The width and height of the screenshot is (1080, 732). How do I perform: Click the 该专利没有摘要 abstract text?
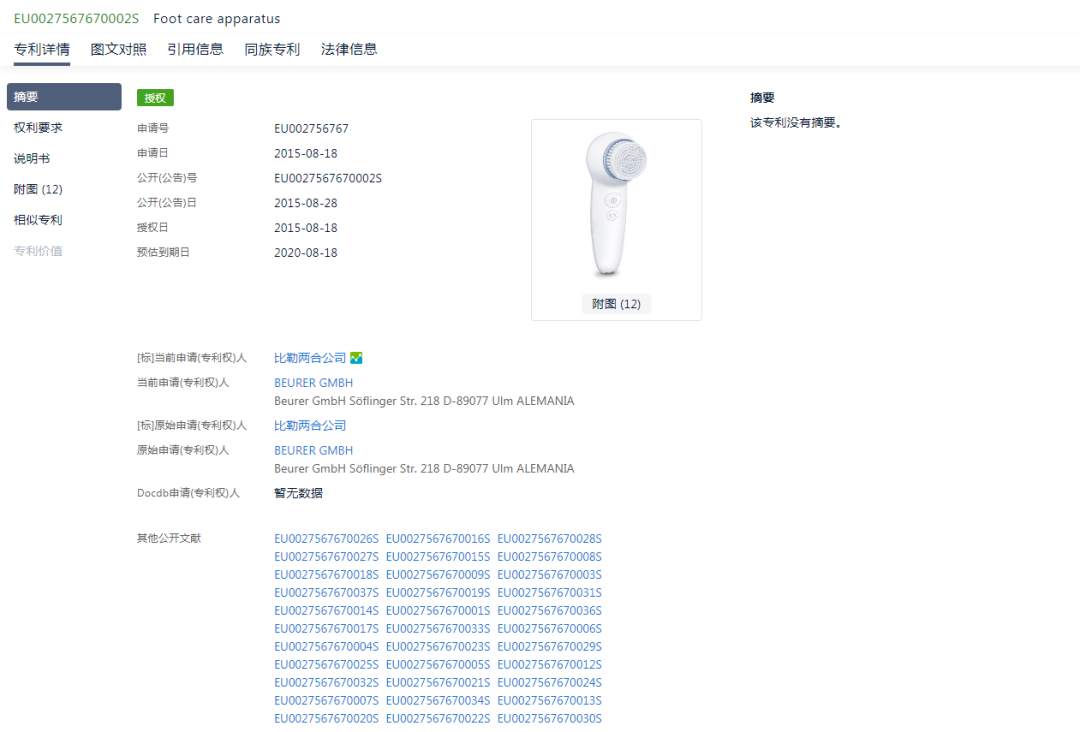pos(796,123)
